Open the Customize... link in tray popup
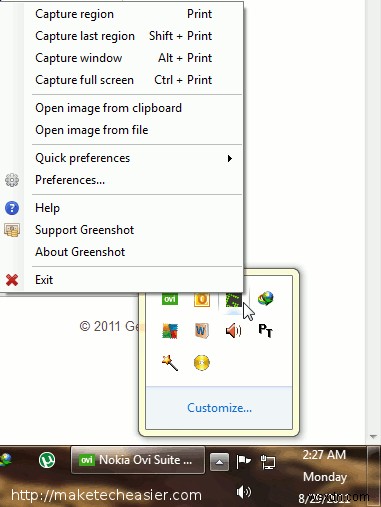 coord(219,408)
